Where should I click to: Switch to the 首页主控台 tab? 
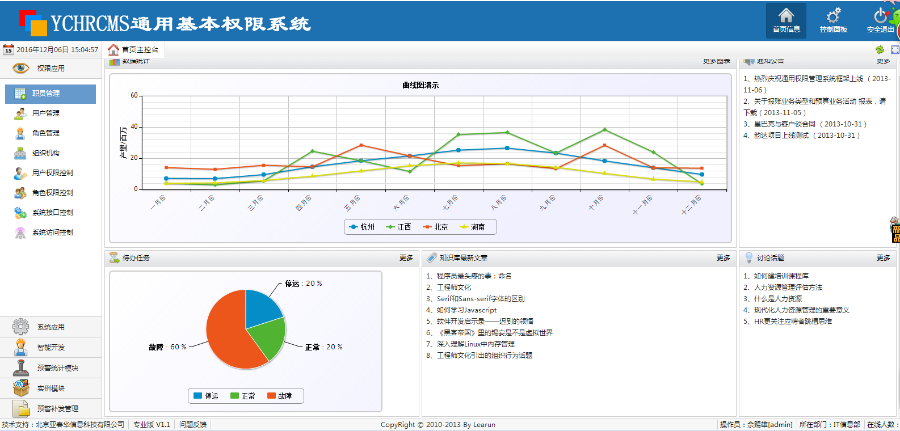(133, 49)
